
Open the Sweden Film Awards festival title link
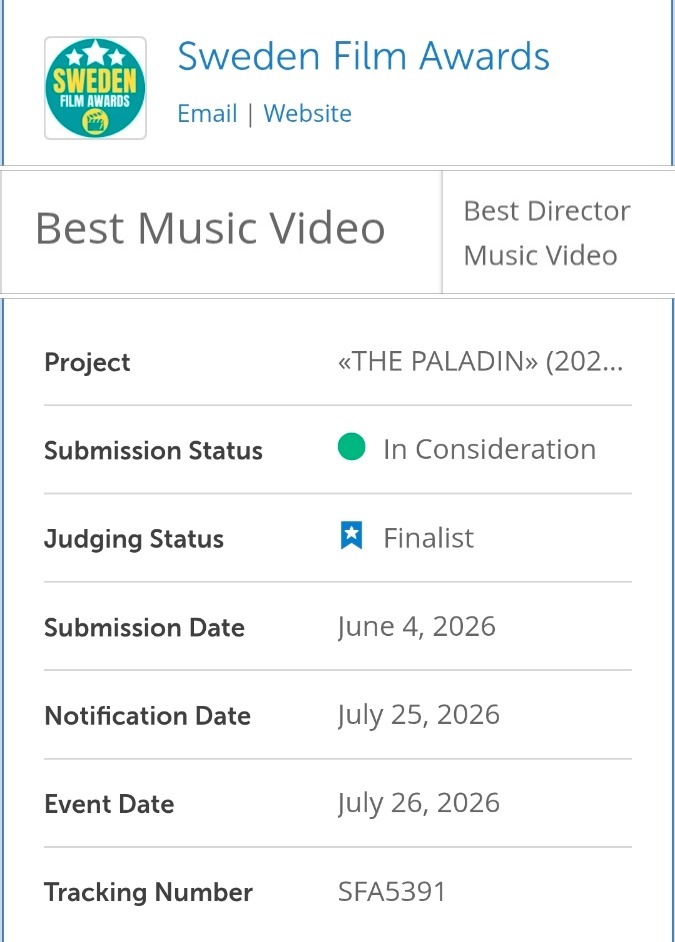click(363, 56)
